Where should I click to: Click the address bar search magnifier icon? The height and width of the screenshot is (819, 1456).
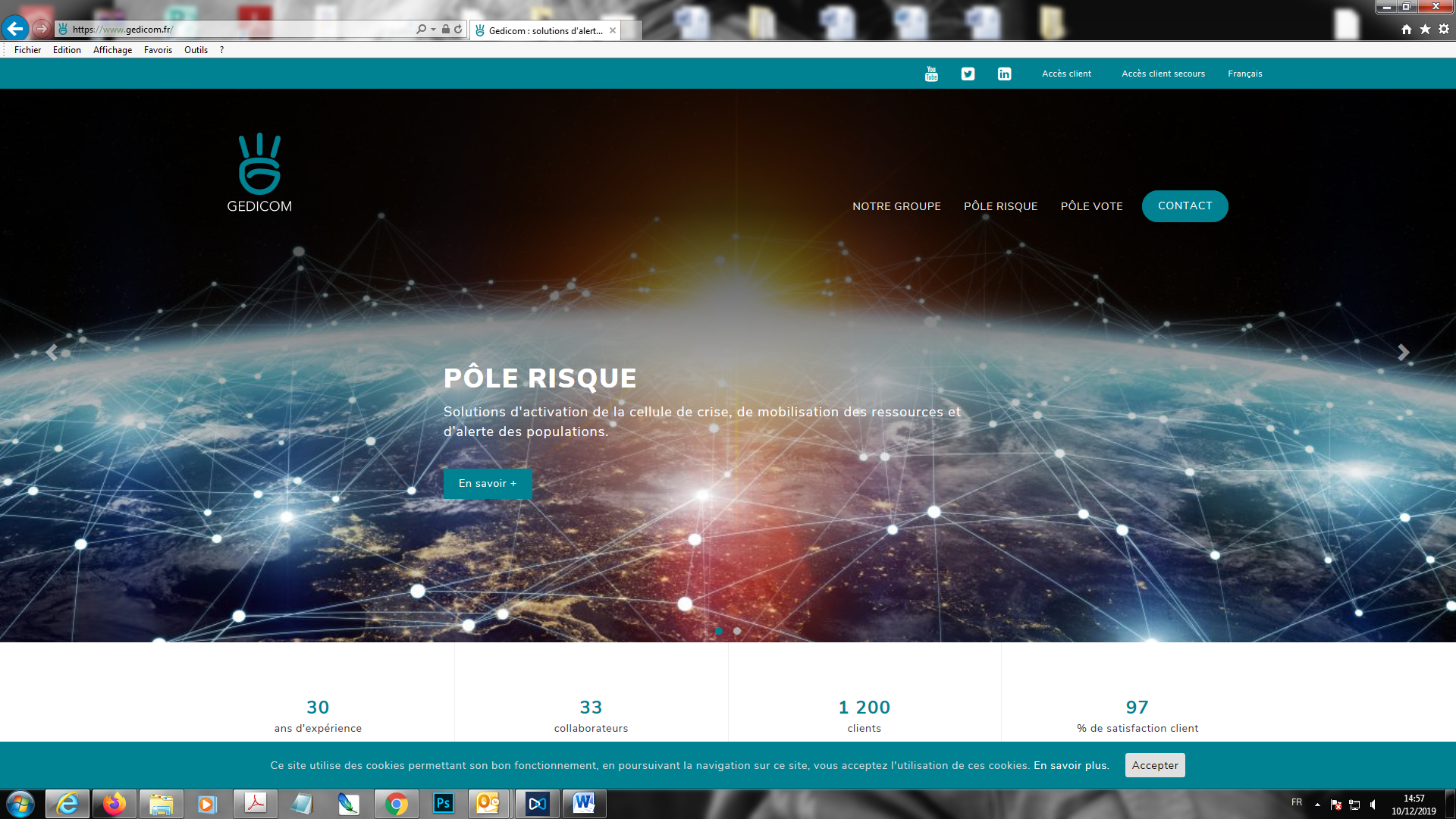(x=421, y=30)
